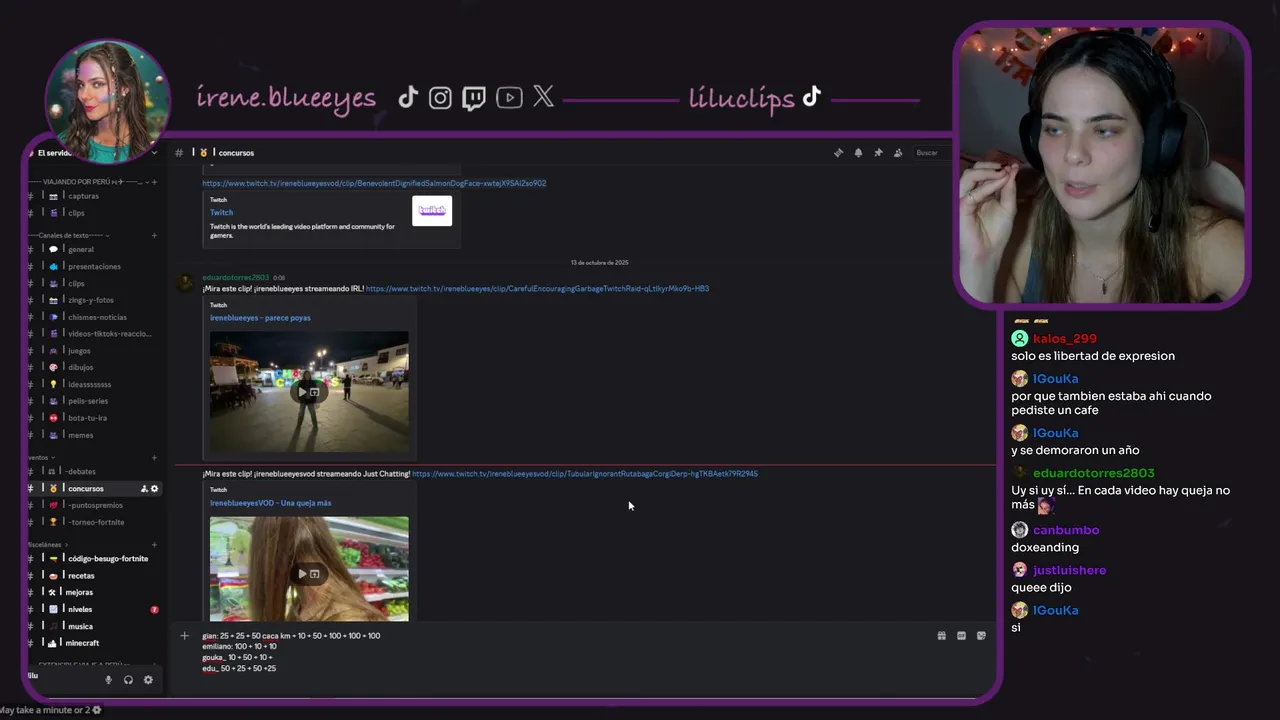Screen dimensions: 1280x720
Task: Open the -puntospremios channel
Action: click(x=94, y=505)
